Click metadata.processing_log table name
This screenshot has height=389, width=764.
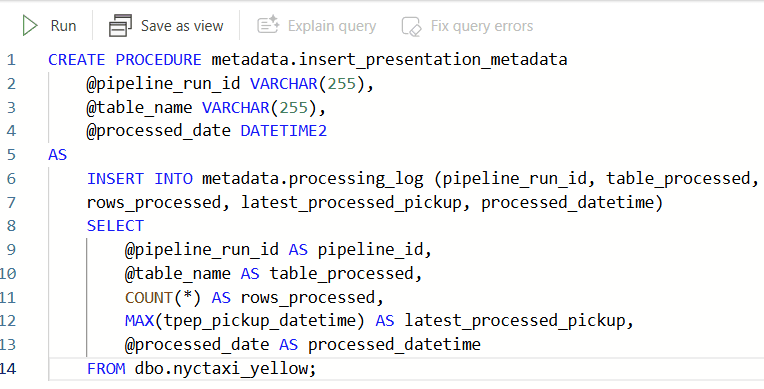313,179
